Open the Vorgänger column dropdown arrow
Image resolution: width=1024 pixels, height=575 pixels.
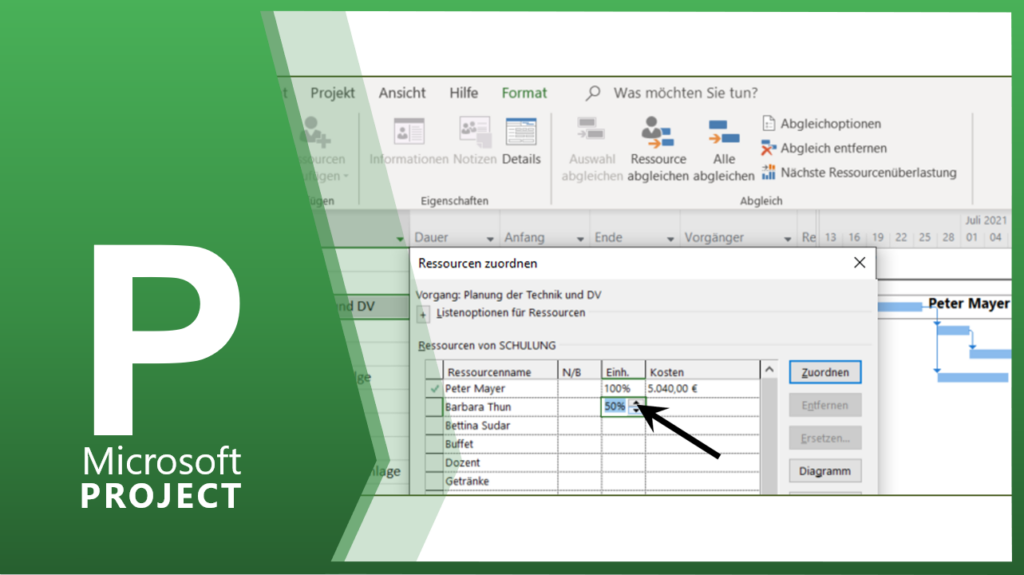click(787, 239)
